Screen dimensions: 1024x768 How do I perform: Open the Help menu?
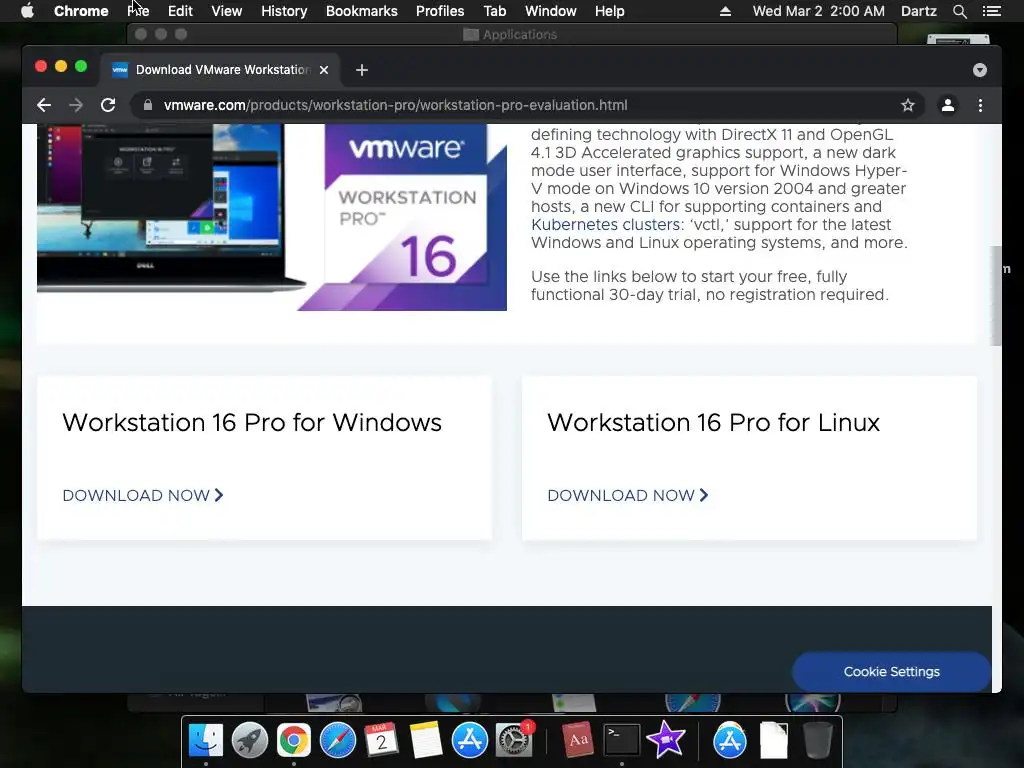point(609,11)
